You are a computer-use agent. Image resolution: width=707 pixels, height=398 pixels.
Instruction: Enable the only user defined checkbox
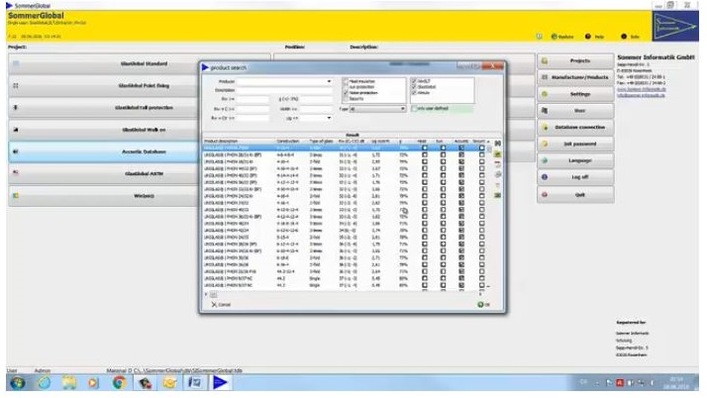(x=414, y=109)
